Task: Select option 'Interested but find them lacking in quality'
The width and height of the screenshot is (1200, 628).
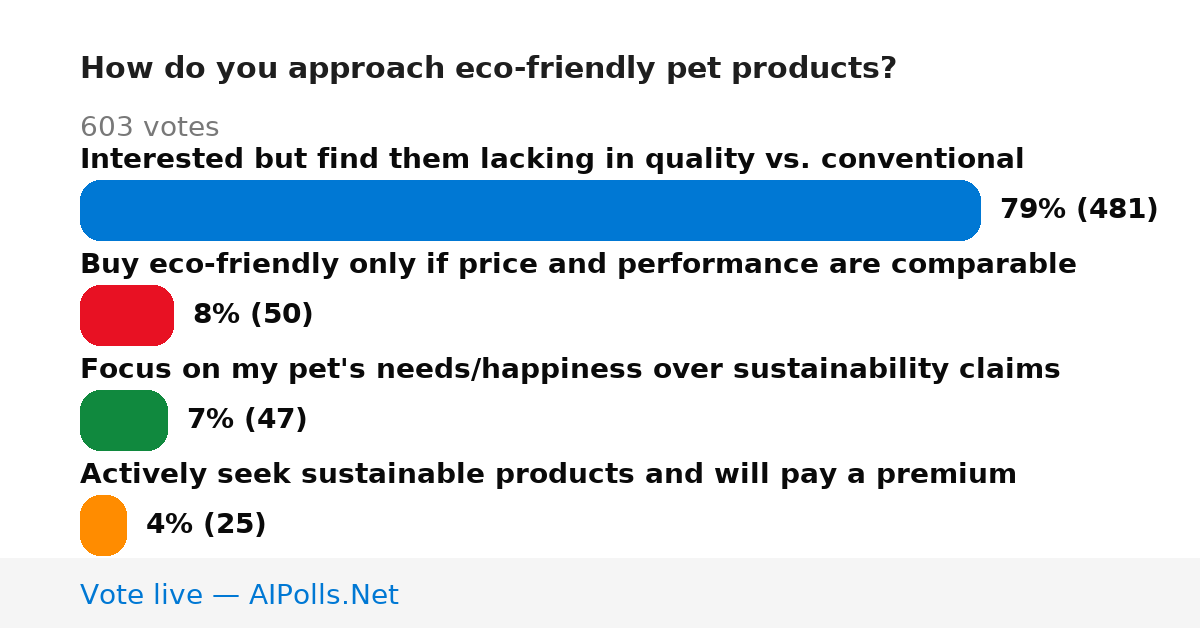Action: [x=552, y=160]
